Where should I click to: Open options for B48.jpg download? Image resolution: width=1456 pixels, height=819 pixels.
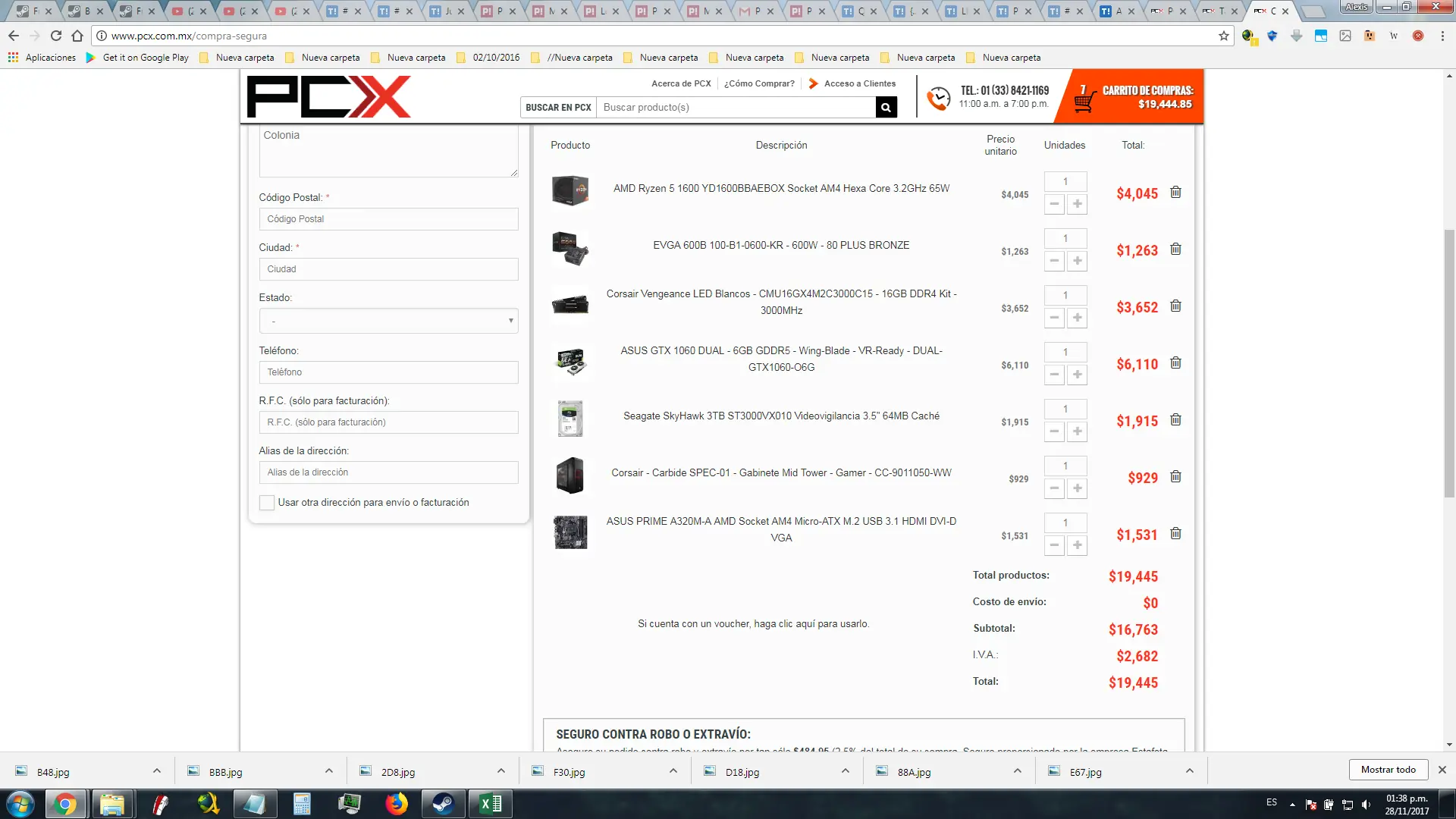[157, 771]
